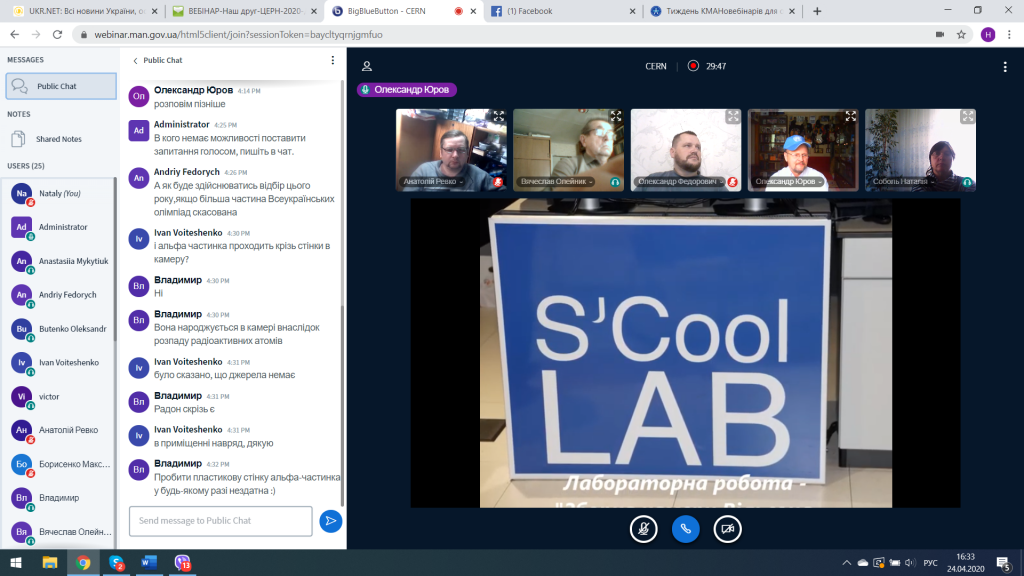The image size is (1024, 576).
Task: Open Shared Notes
Action: point(59,139)
